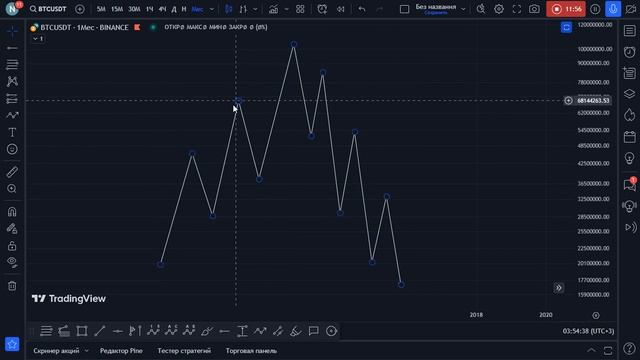The image size is (640, 360).
Task: Open the watchlist panel icon
Action: (x=629, y=31)
